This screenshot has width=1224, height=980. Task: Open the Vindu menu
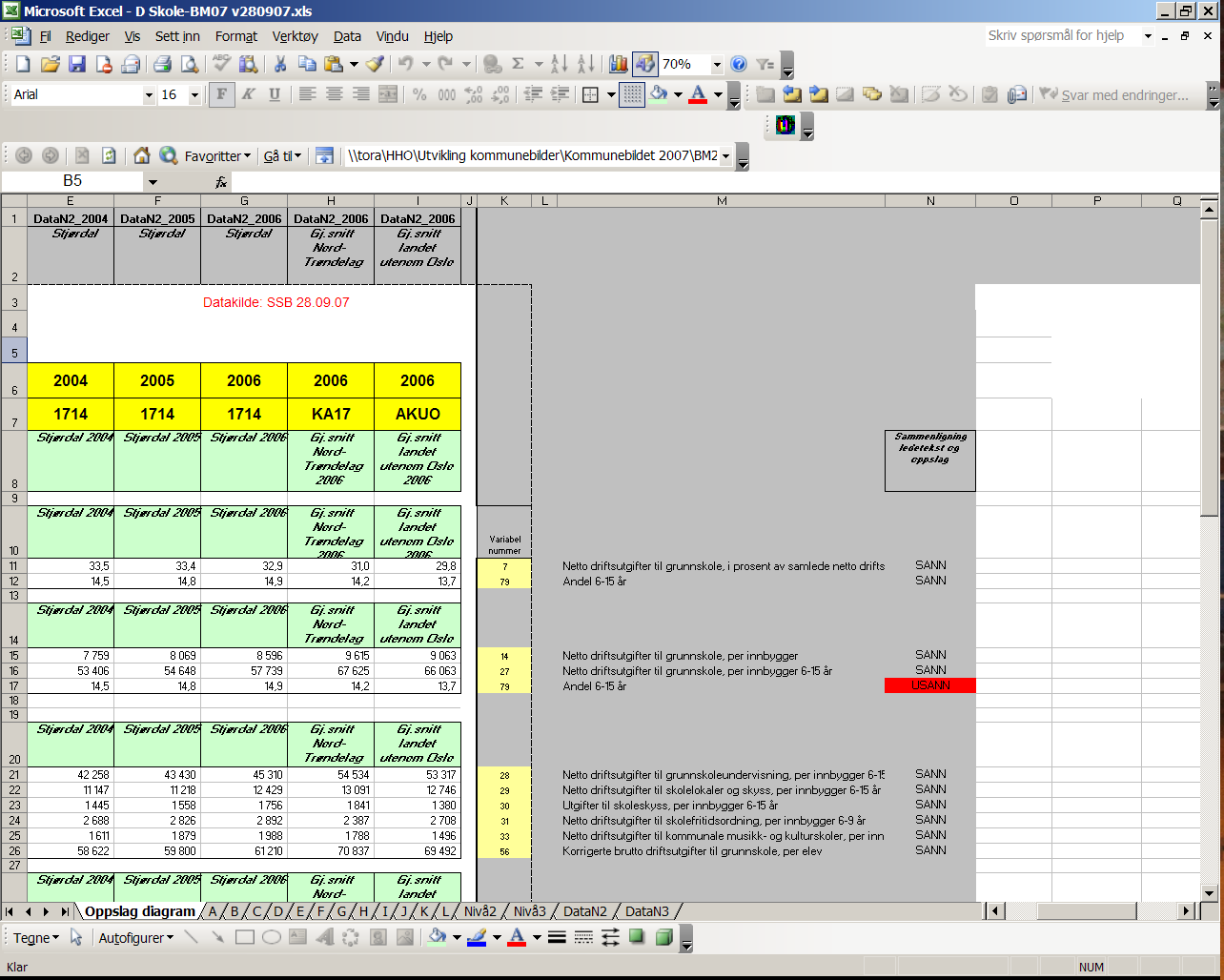click(x=393, y=36)
